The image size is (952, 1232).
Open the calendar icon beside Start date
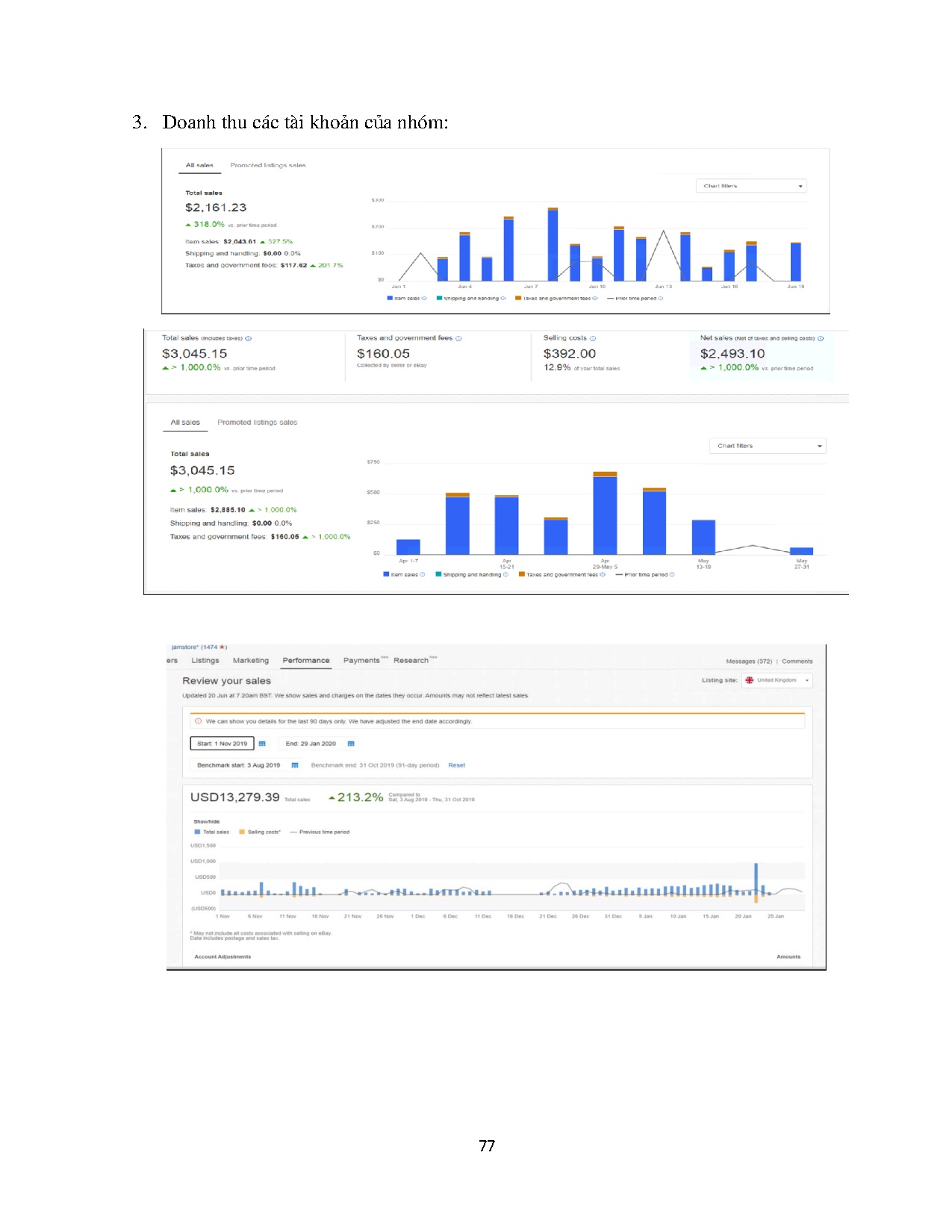pos(262,744)
